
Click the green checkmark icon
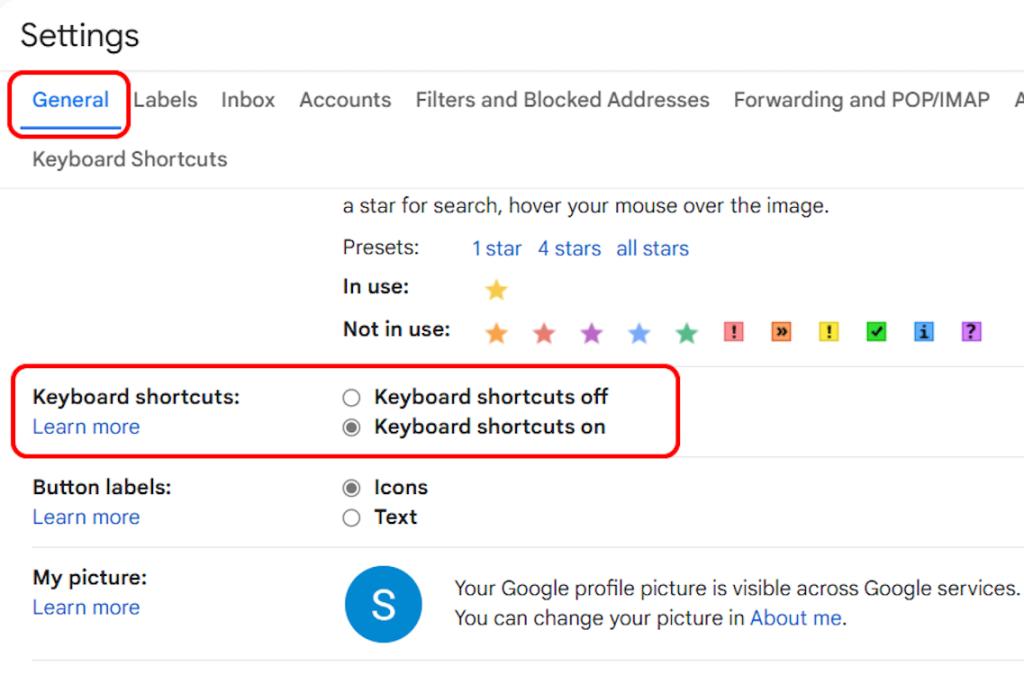876,332
